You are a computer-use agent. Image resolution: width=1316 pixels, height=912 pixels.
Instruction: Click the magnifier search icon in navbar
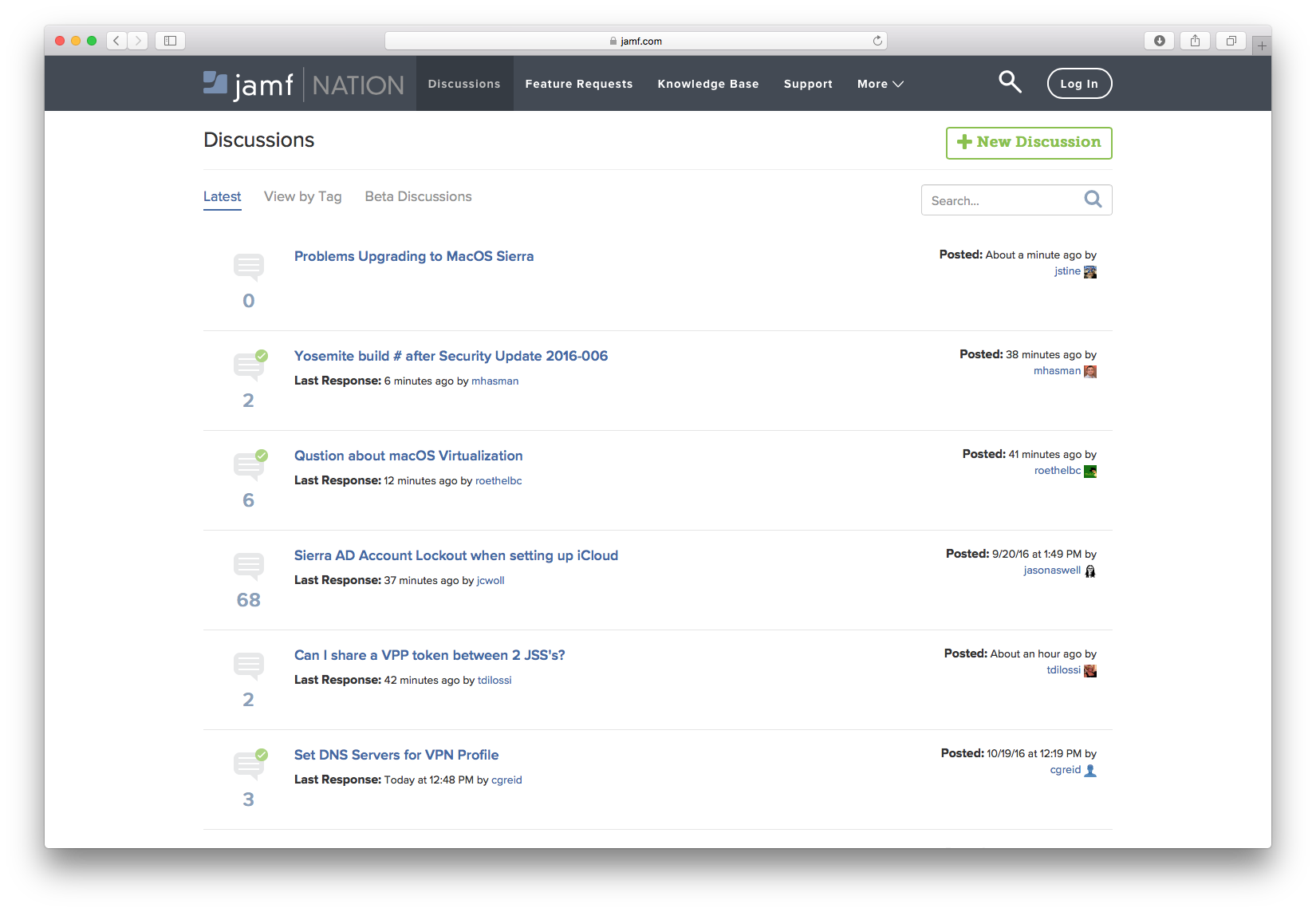pos(1010,82)
